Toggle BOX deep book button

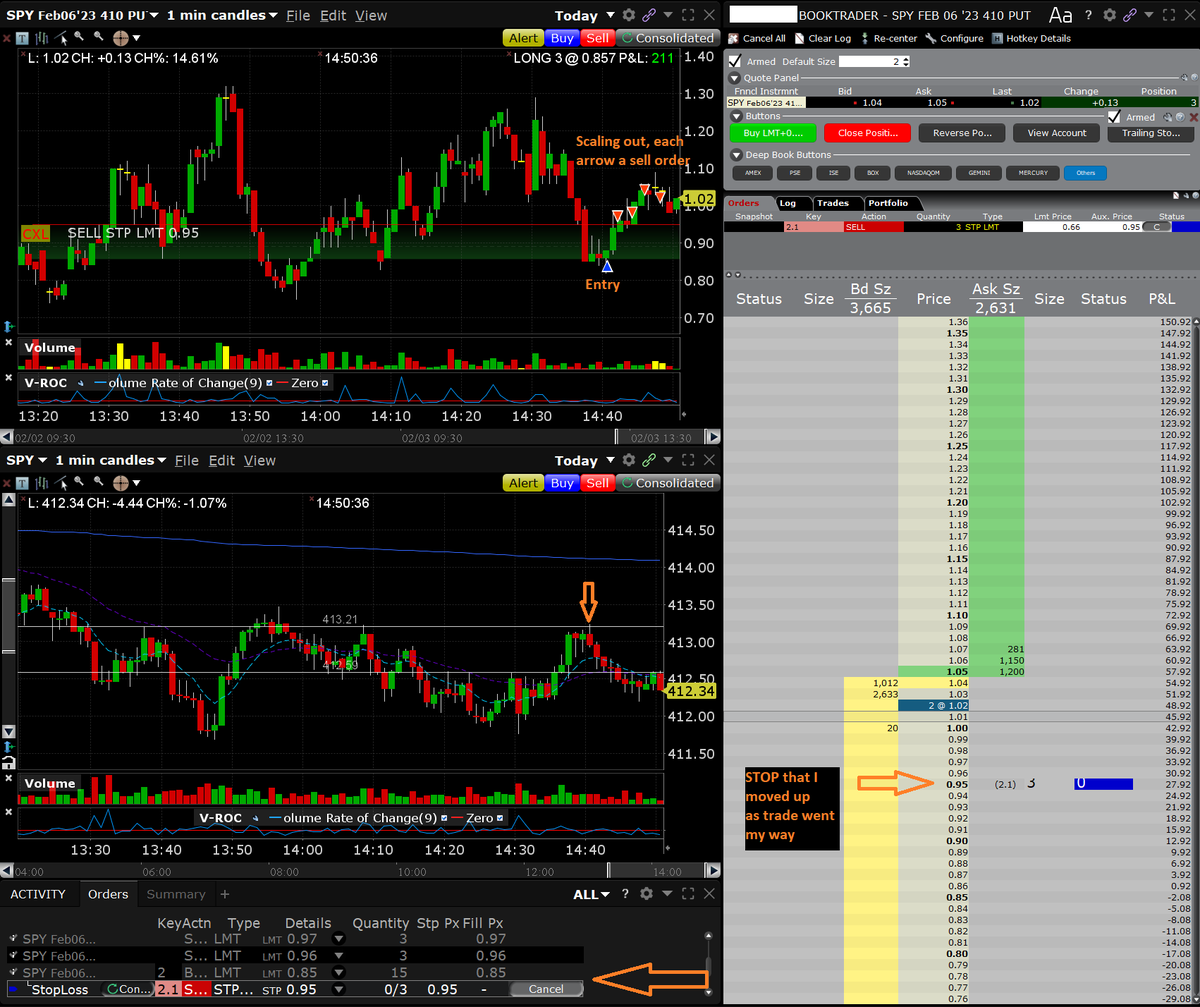pyautogui.click(x=873, y=173)
